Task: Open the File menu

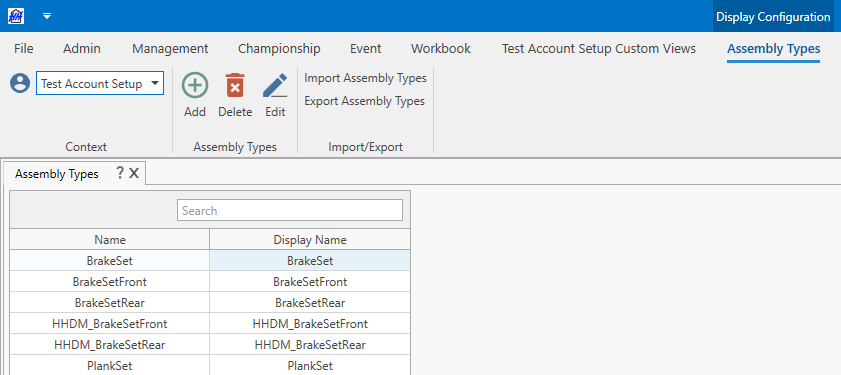Action: pos(24,48)
